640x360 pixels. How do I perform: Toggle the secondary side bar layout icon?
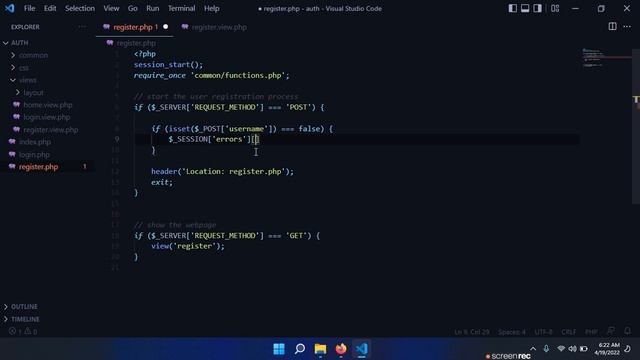click(538, 8)
